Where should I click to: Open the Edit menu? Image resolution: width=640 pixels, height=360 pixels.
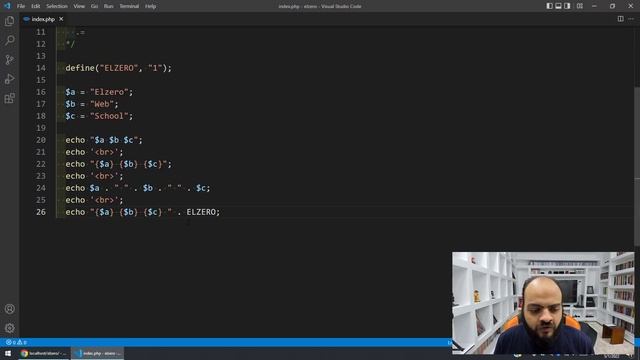(36, 6)
